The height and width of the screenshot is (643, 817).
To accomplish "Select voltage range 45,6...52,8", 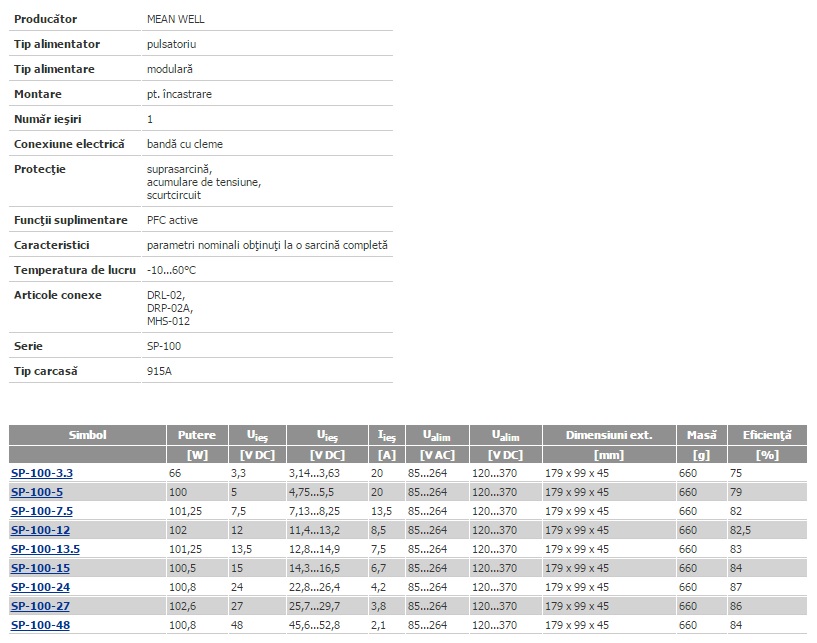I will click(314, 625).
